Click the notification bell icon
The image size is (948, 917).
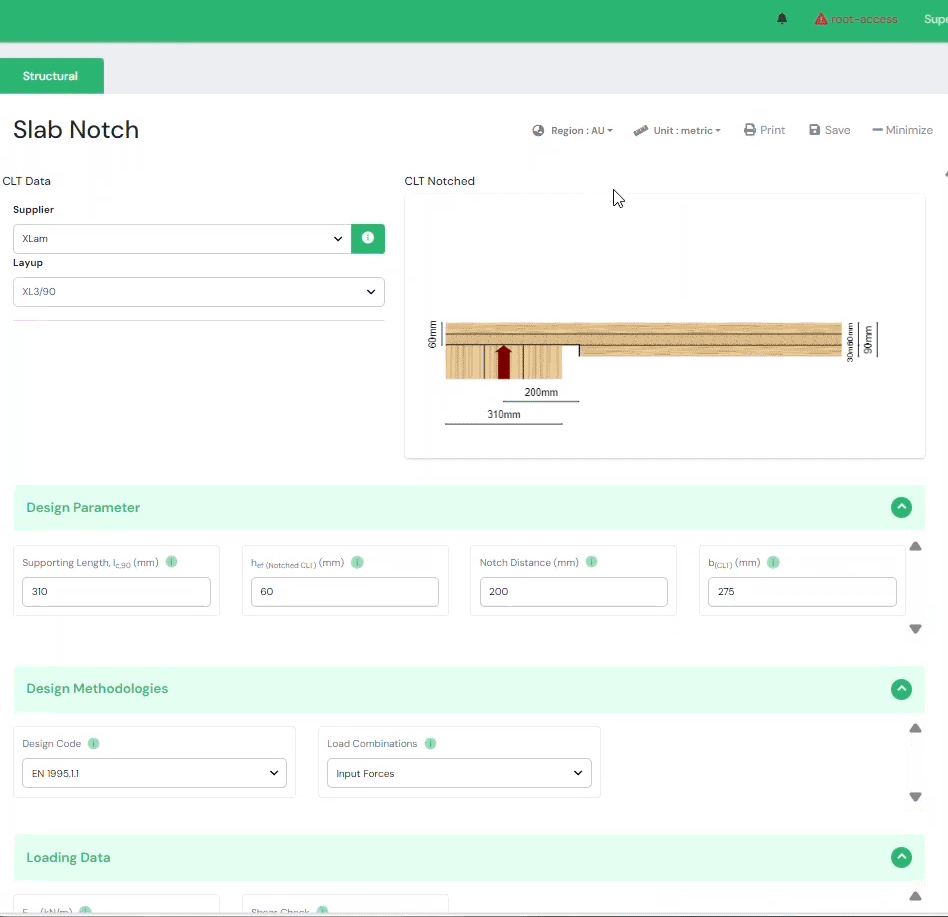782,19
